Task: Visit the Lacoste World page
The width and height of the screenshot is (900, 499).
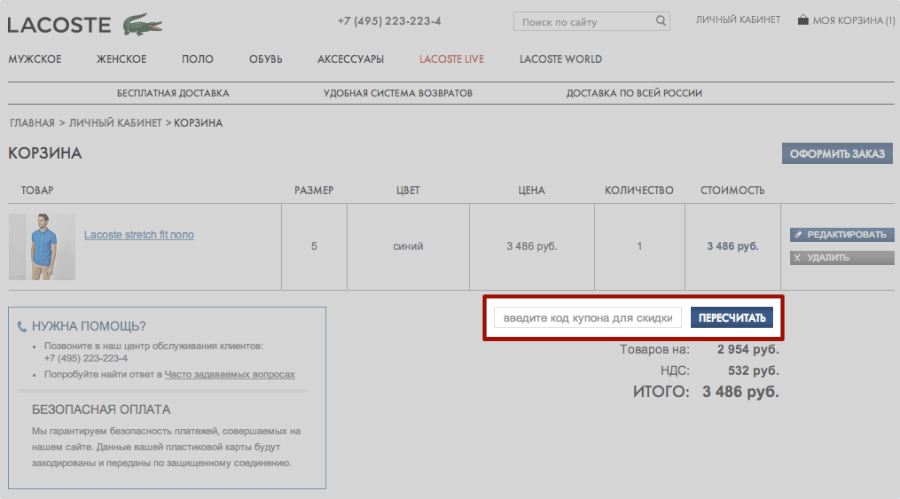Action: point(560,59)
